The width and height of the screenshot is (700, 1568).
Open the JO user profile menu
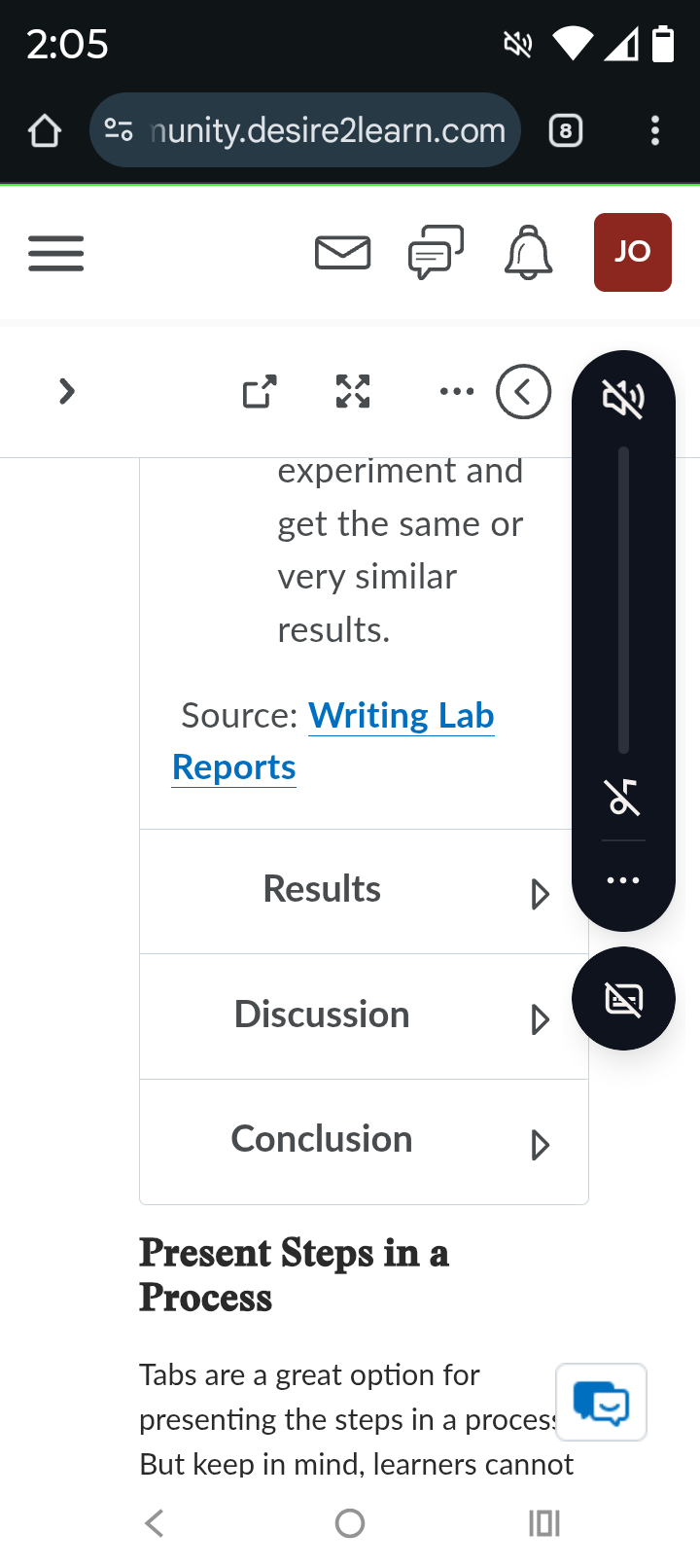click(633, 252)
